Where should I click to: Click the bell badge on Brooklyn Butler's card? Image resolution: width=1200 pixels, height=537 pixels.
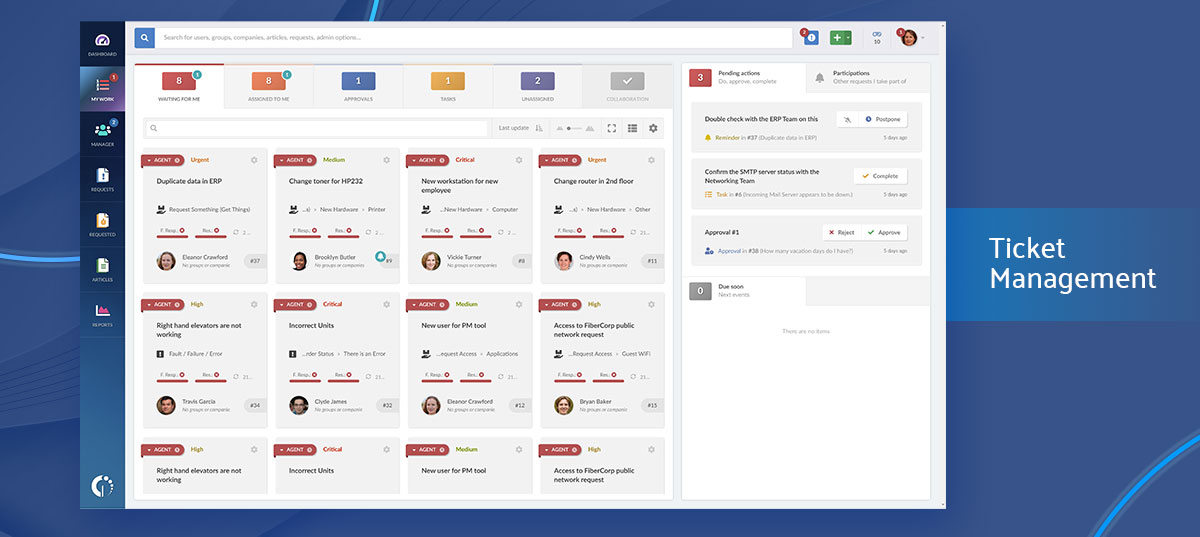coord(381,257)
